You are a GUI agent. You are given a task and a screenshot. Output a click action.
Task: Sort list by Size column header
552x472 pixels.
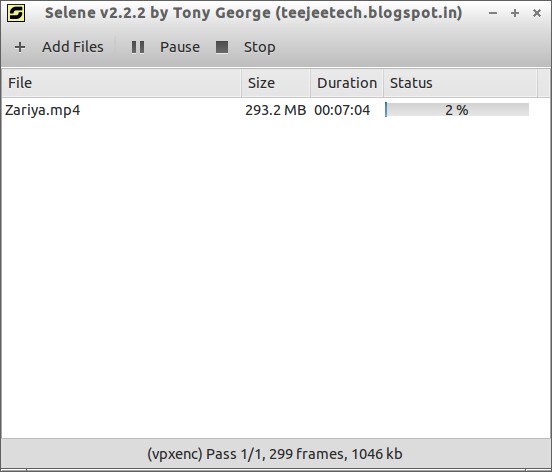[x=276, y=83]
